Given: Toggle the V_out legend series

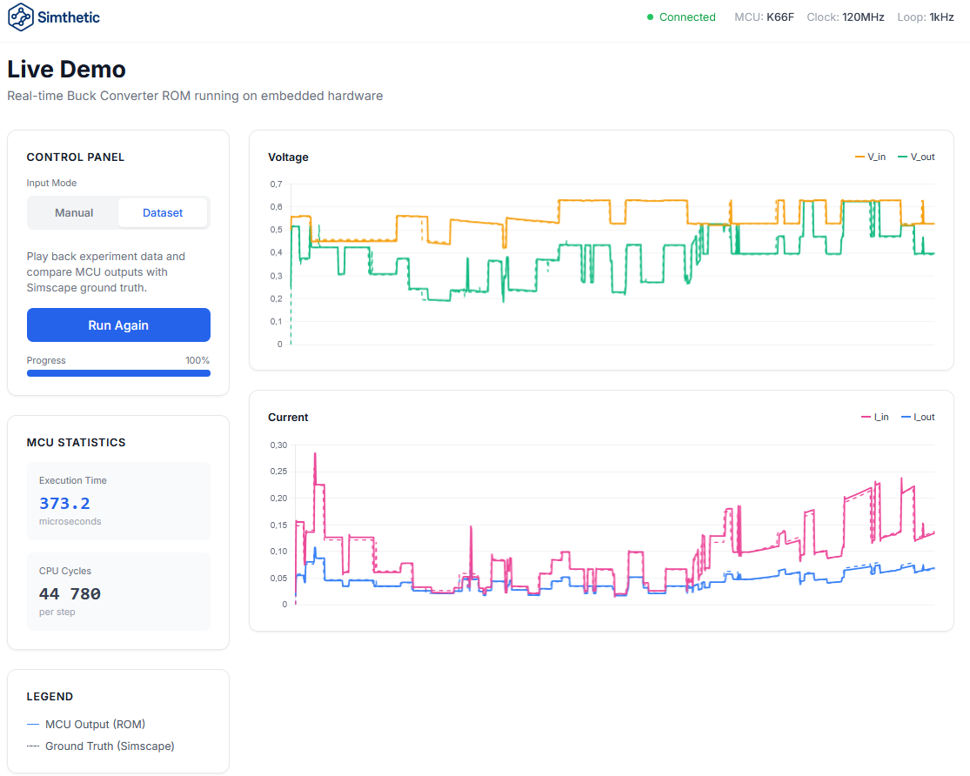Looking at the screenshot, I should click(917, 157).
